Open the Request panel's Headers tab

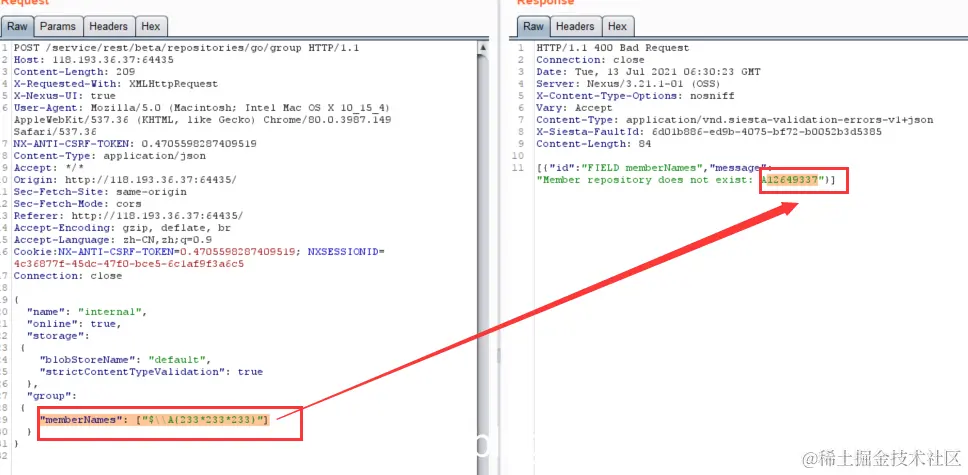pos(108,27)
